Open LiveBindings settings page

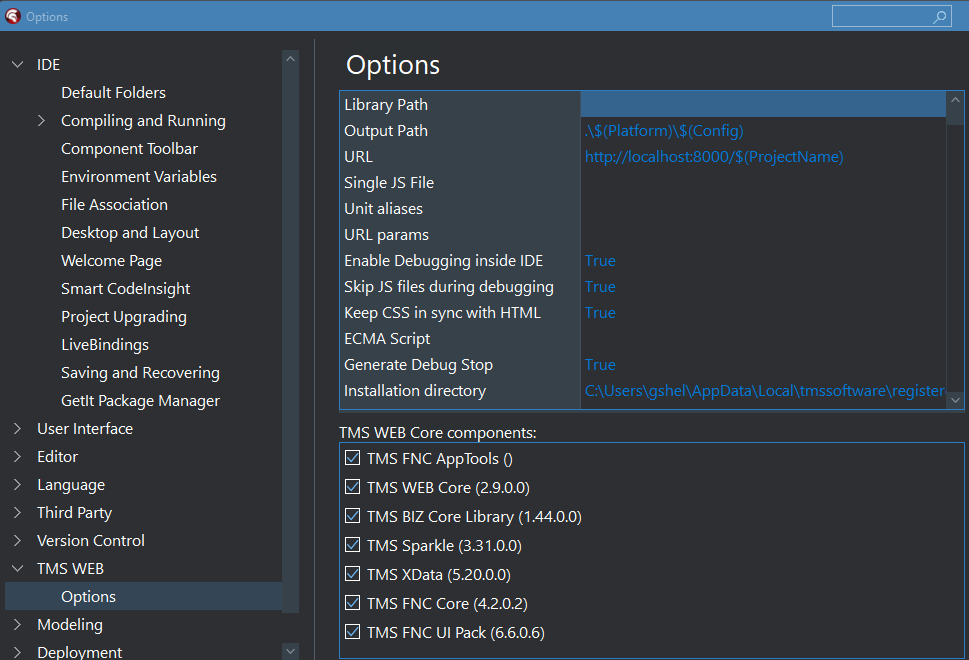(x=105, y=345)
